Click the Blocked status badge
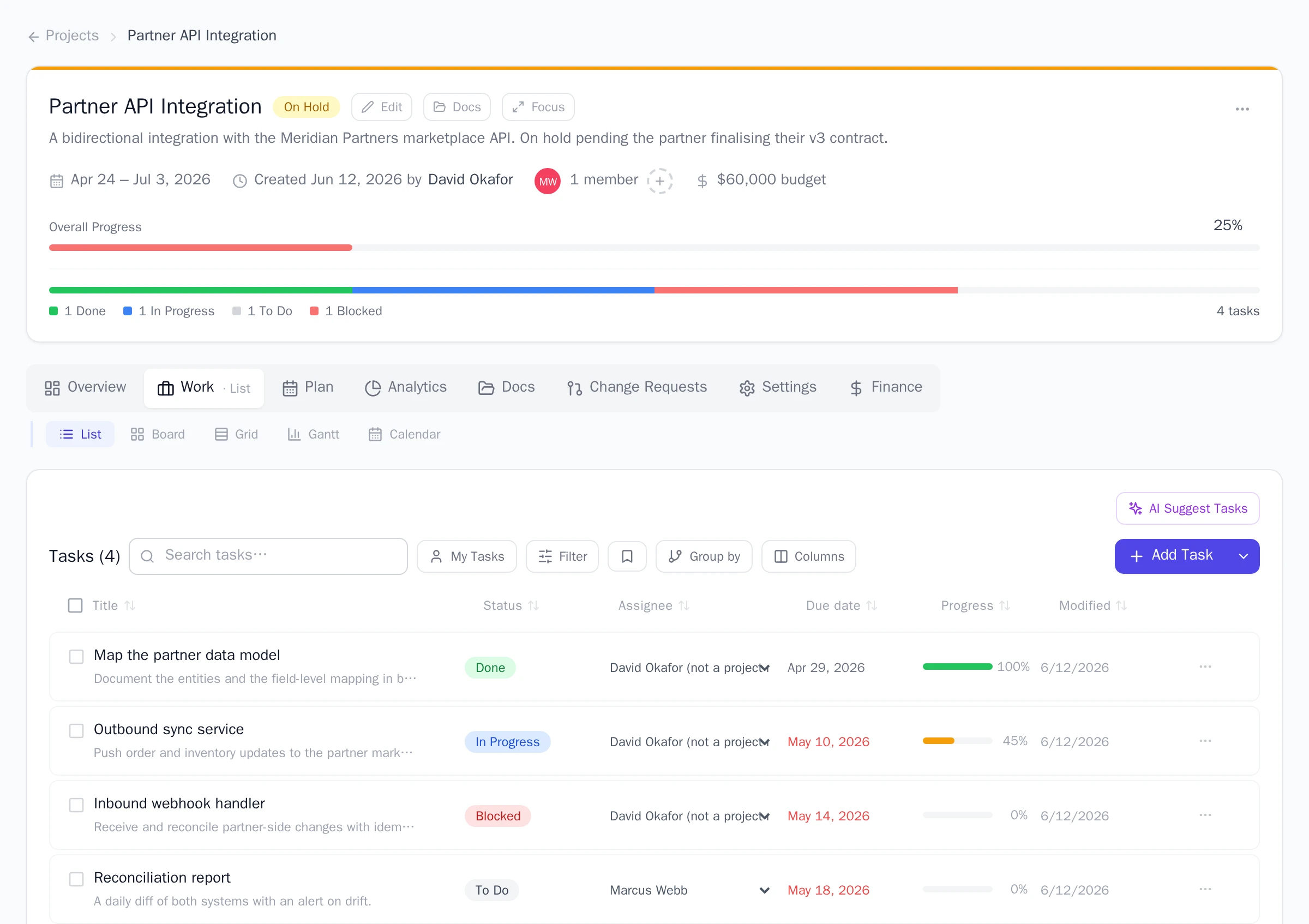 coord(498,815)
